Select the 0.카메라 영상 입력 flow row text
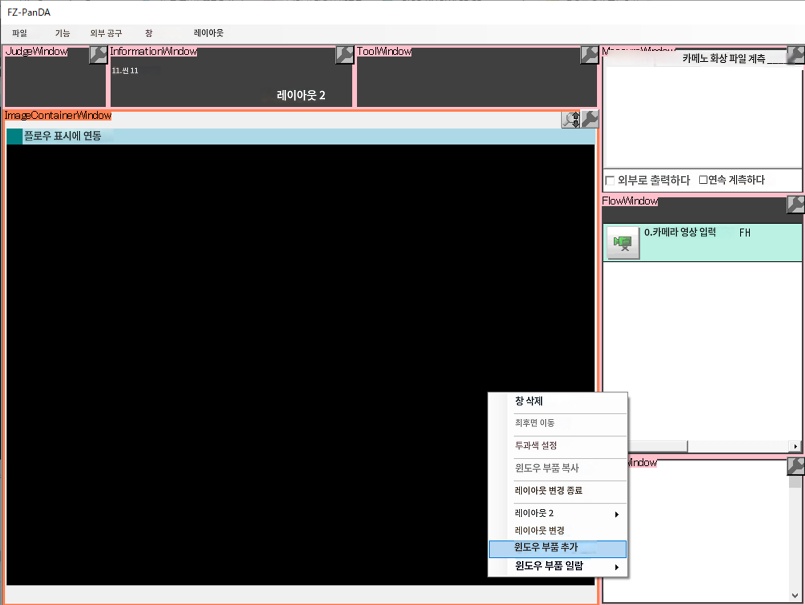Screen dimensions: 805x605 pyautogui.click(x=680, y=232)
